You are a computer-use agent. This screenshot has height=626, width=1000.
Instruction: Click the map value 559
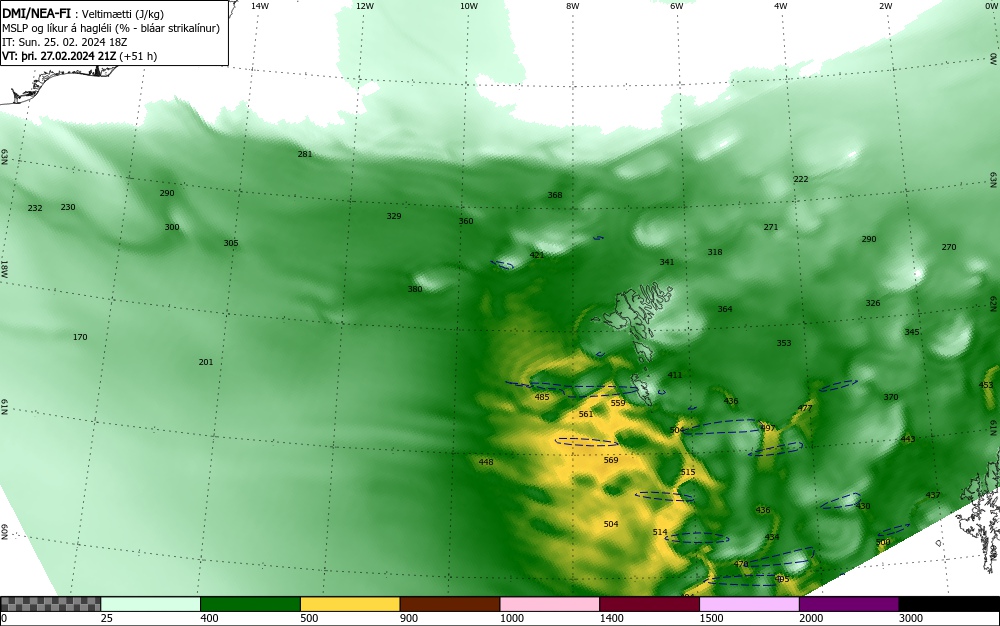coord(618,403)
